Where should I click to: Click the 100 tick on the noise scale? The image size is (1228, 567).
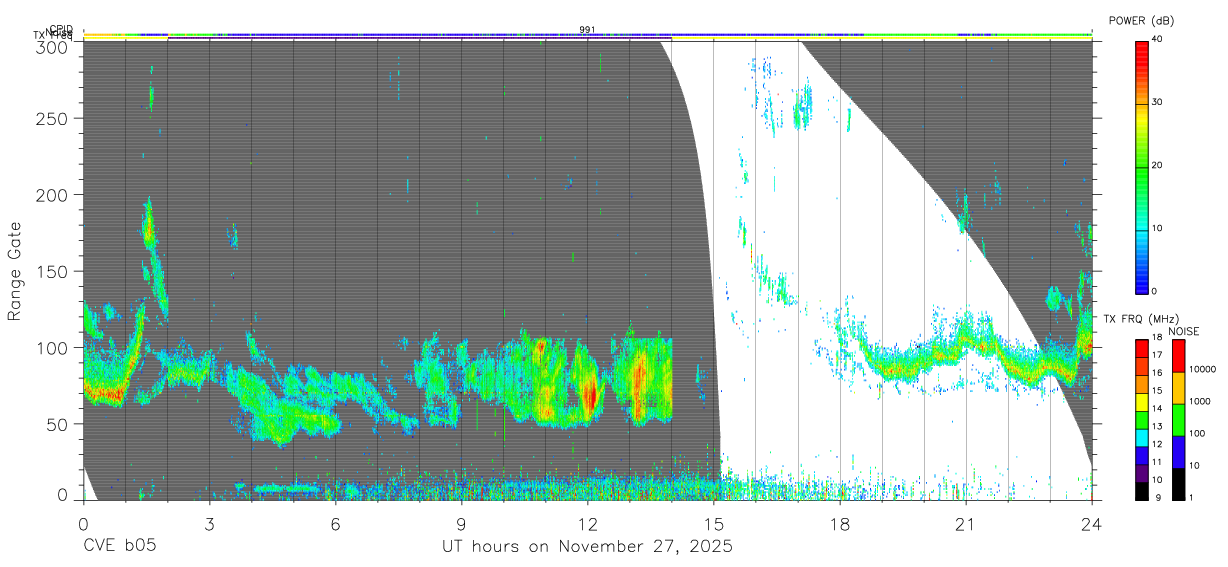coord(1196,433)
